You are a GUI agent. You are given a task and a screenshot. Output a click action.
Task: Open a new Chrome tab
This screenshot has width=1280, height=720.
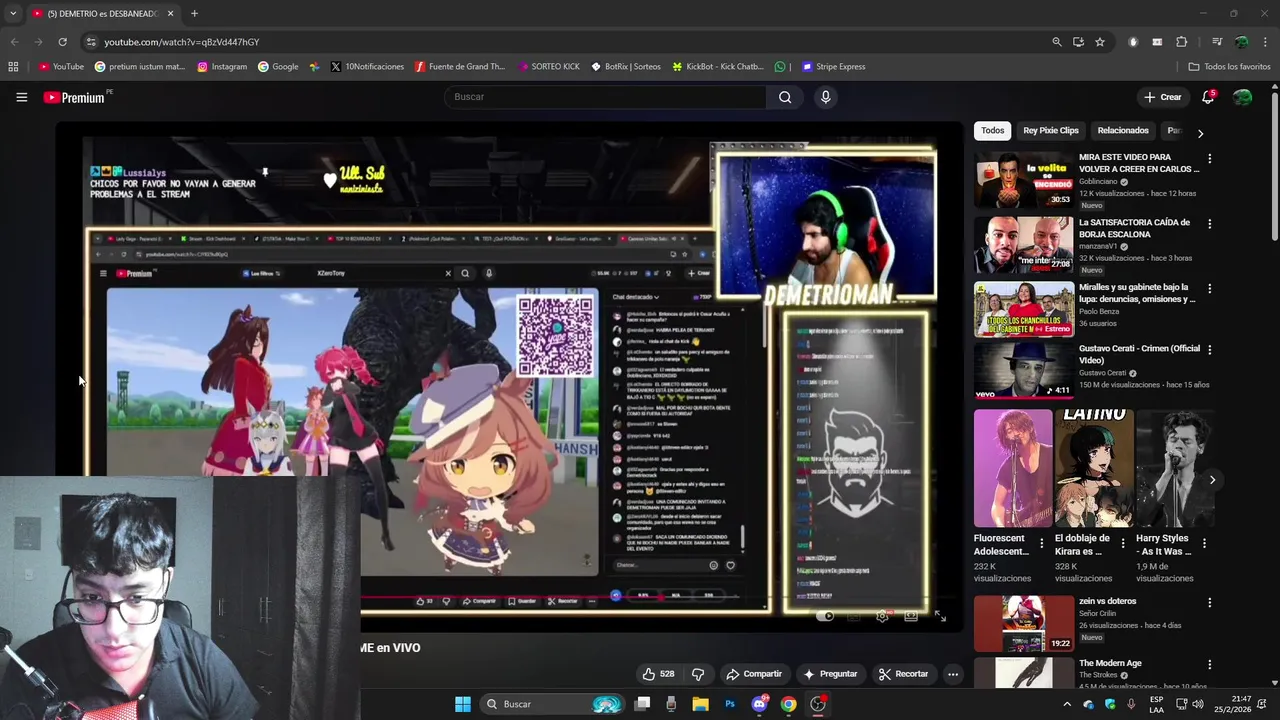point(194,14)
